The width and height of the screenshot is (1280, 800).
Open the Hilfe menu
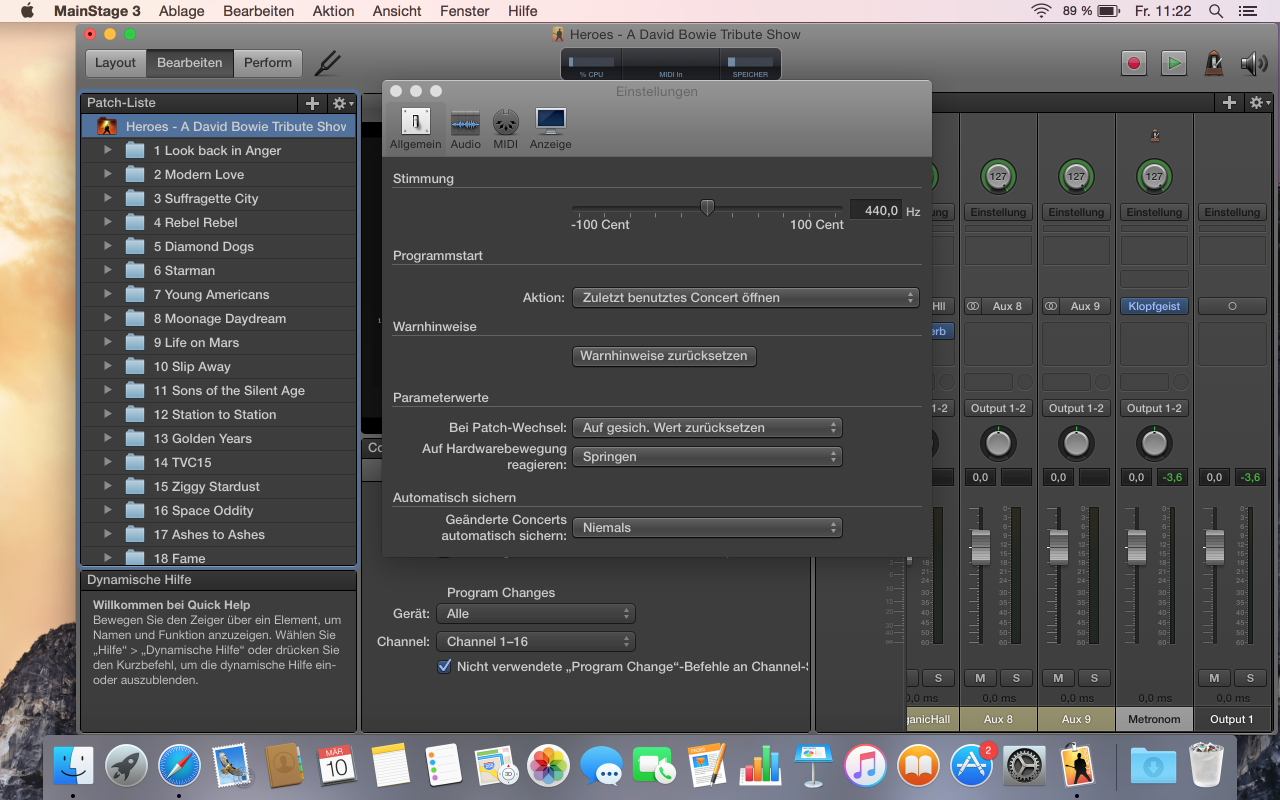click(523, 11)
